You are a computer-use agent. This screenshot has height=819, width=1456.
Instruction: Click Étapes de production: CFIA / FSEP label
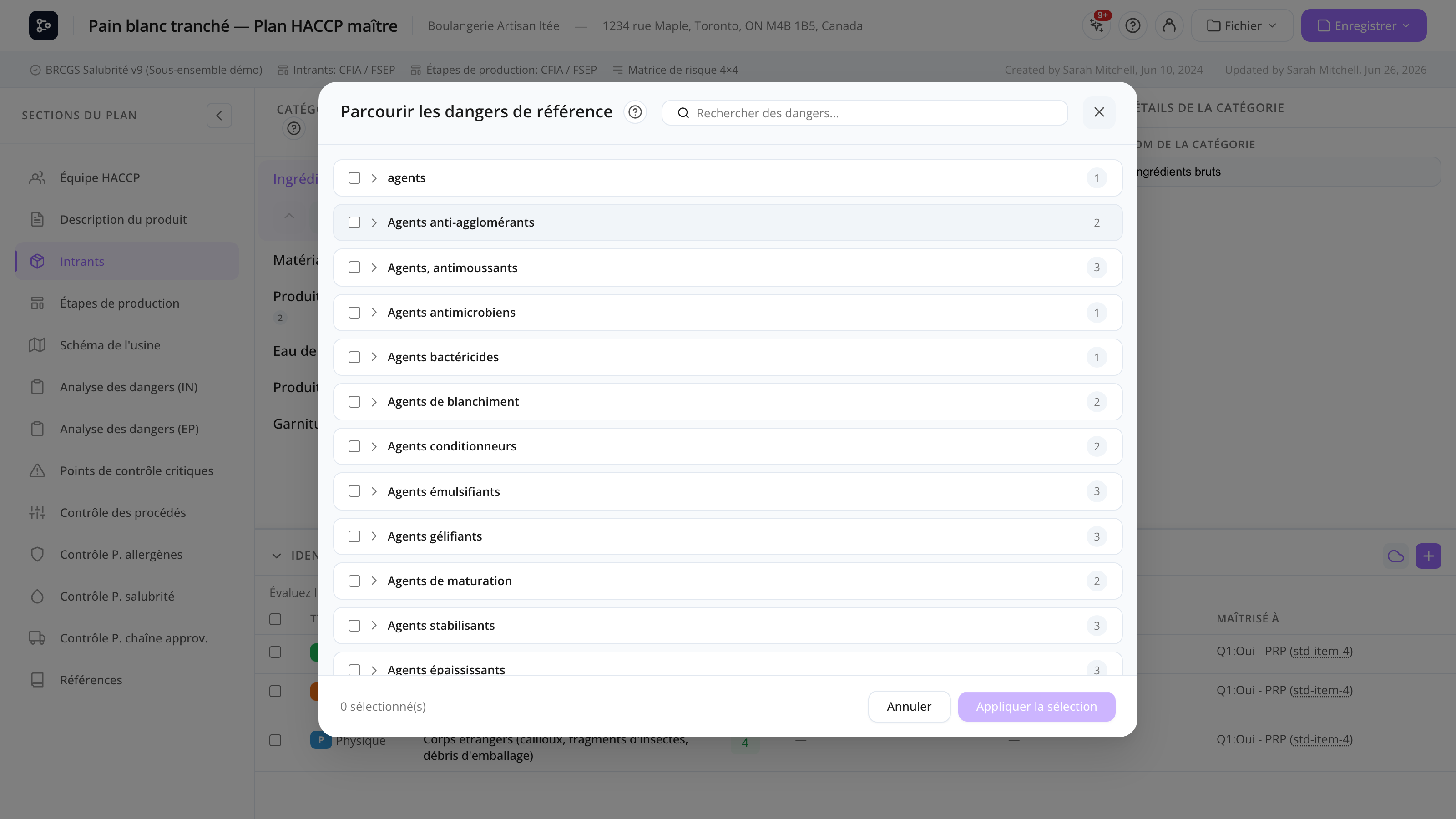[x=511, y=70]
